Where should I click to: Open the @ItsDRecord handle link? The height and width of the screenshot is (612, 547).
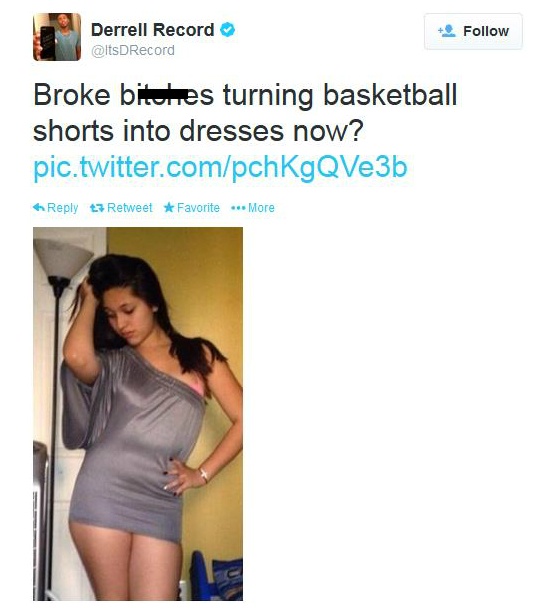click(133, 50)
